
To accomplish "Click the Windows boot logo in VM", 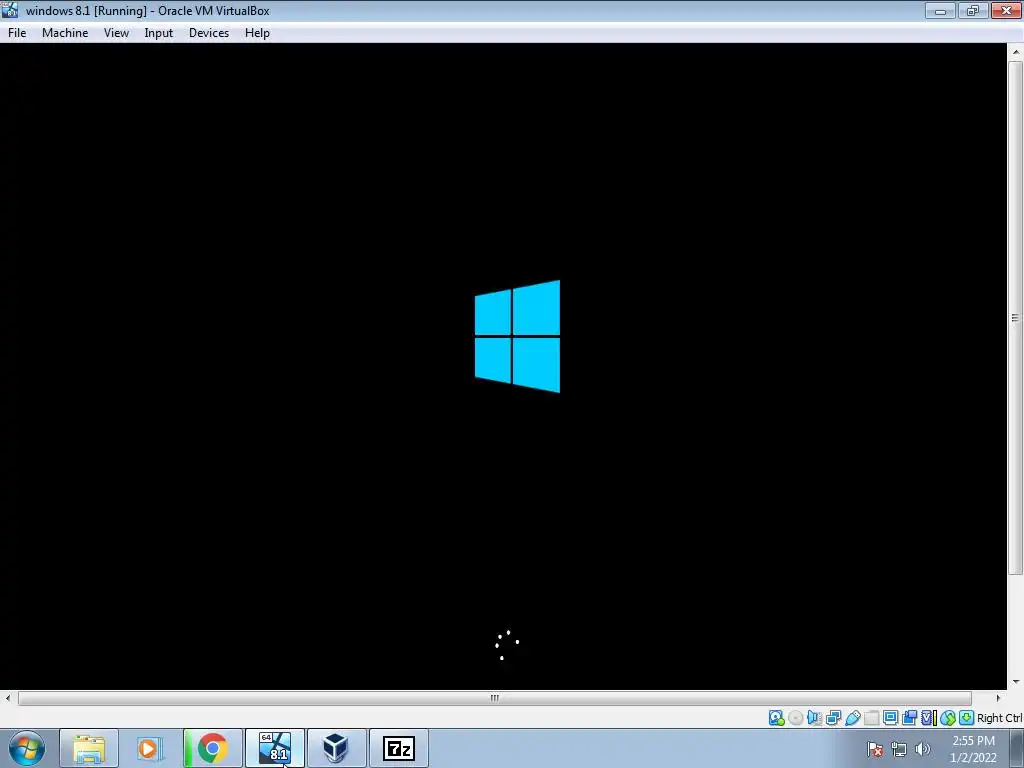I will click(x=517, y=336).
